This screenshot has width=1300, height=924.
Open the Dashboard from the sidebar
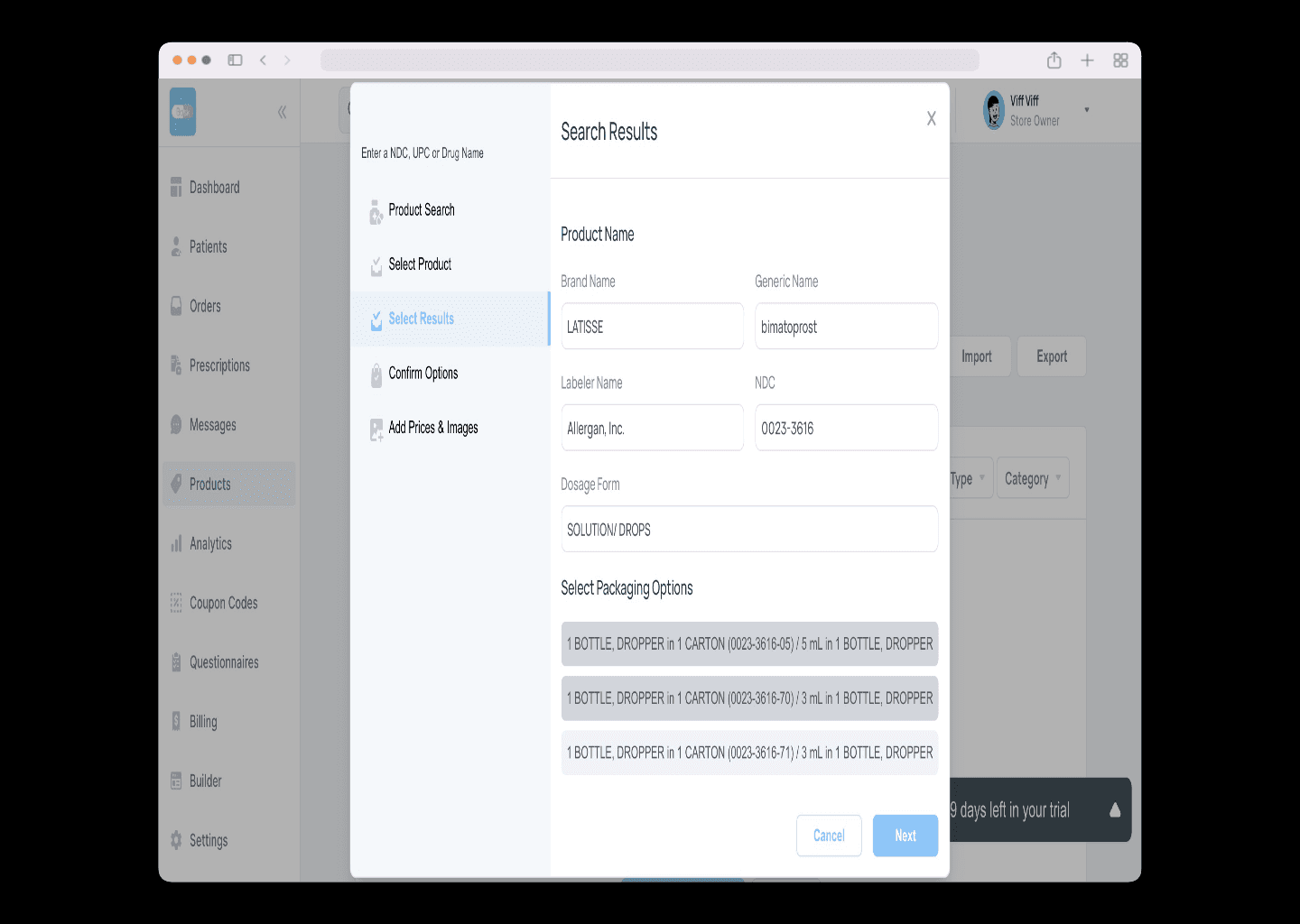[x=176, y=188]
